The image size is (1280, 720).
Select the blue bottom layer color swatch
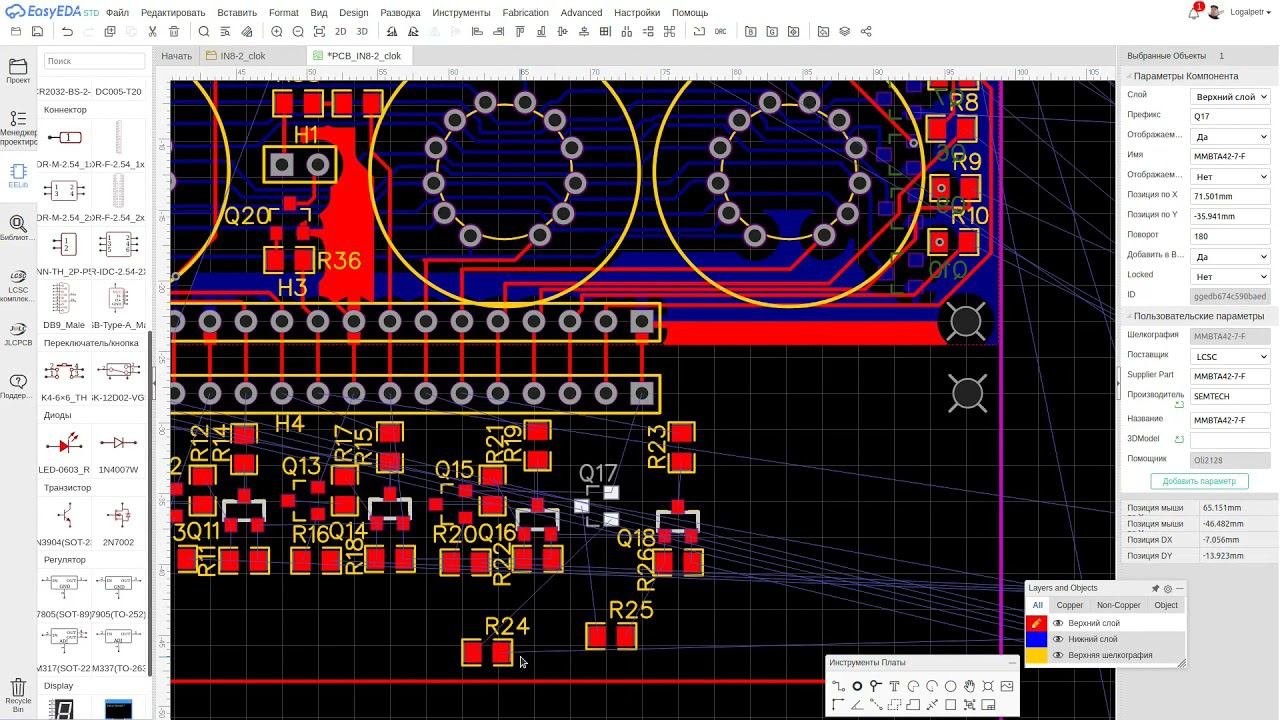coord(1037,639)
